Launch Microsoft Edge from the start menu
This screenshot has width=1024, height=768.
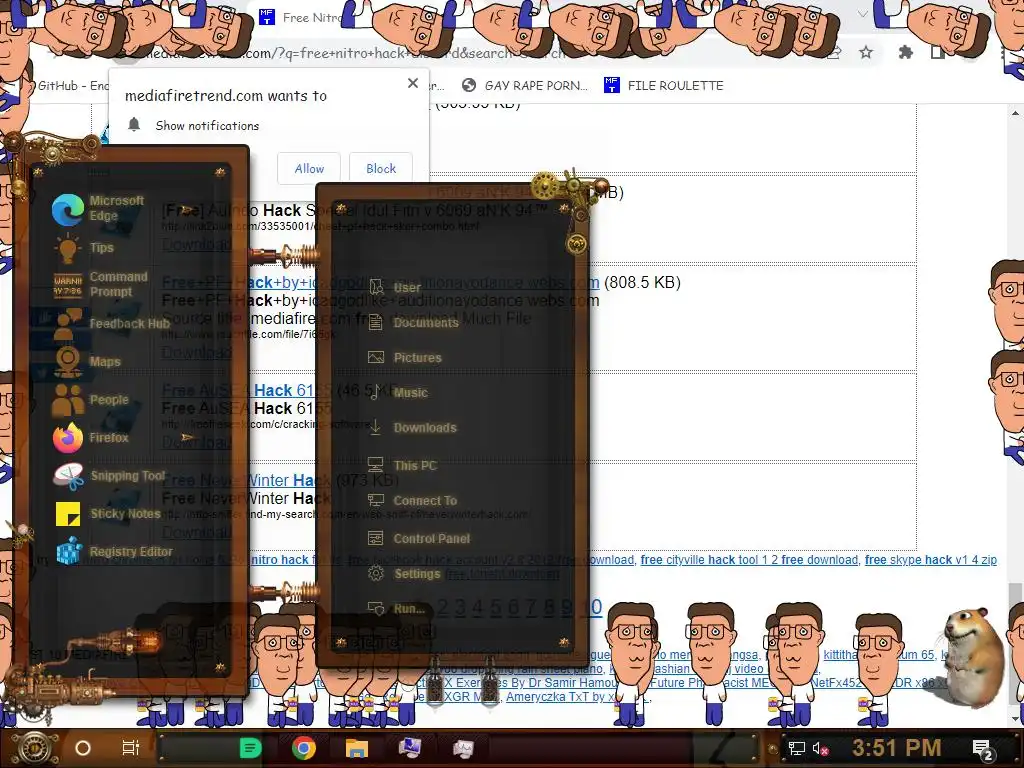(98, 209)
